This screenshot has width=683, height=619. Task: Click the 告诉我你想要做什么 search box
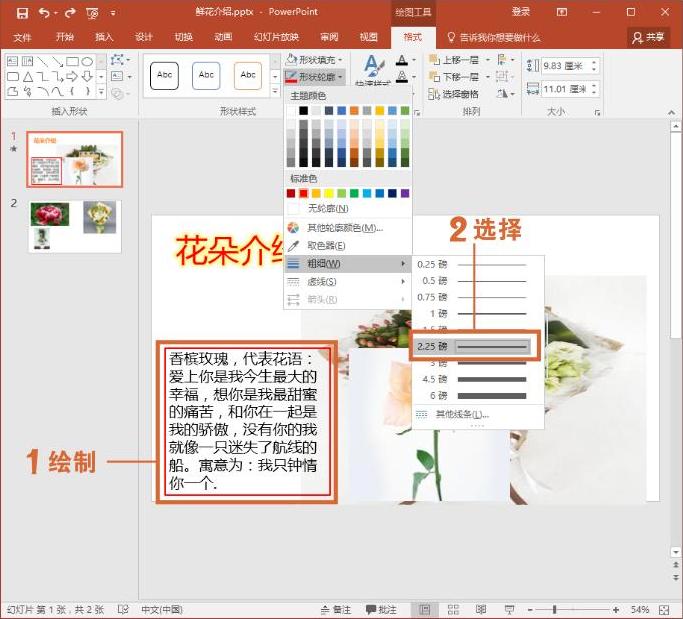click(494, 37)
